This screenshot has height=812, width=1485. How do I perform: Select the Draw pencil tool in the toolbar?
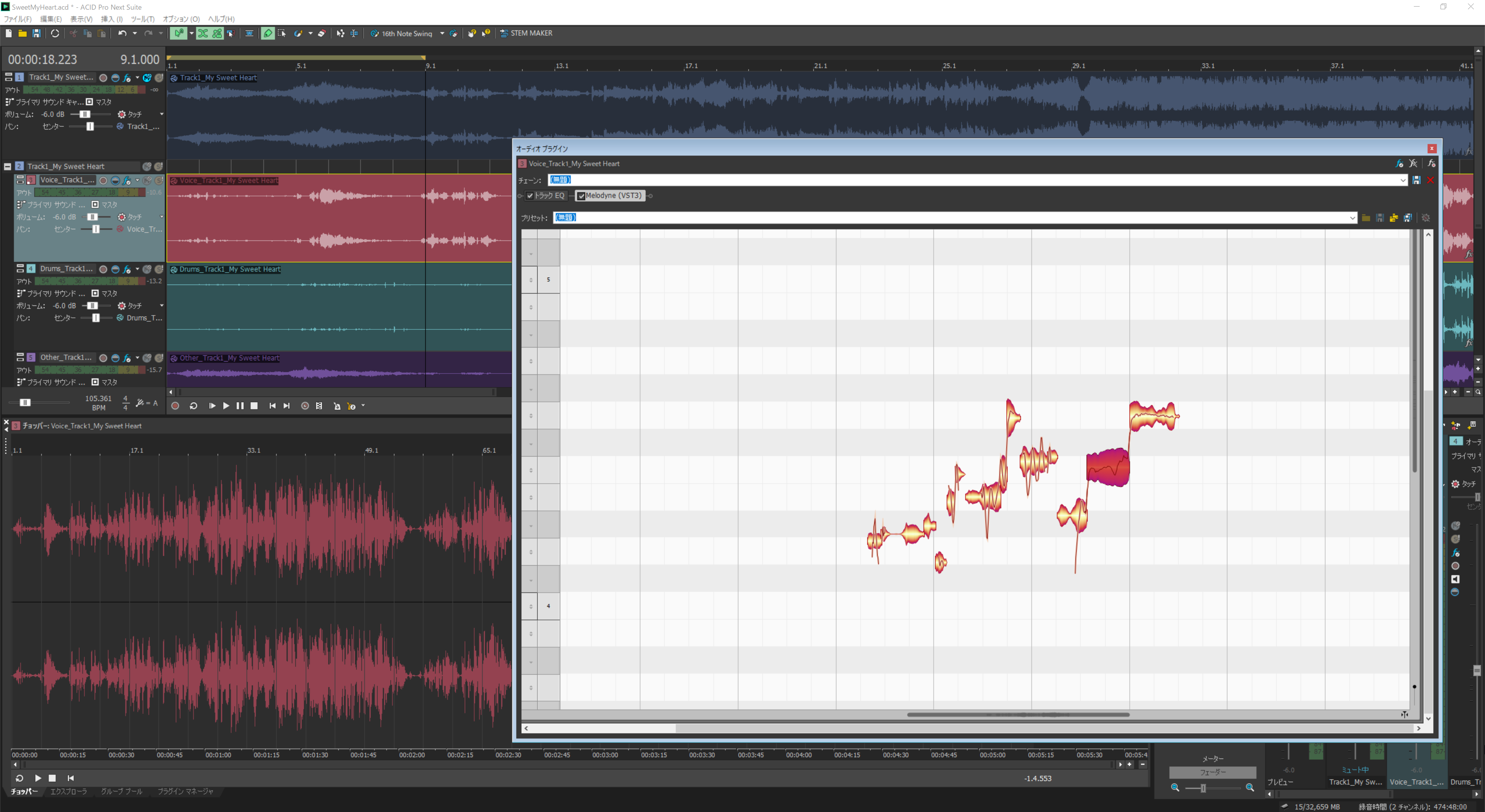point(268,33)
